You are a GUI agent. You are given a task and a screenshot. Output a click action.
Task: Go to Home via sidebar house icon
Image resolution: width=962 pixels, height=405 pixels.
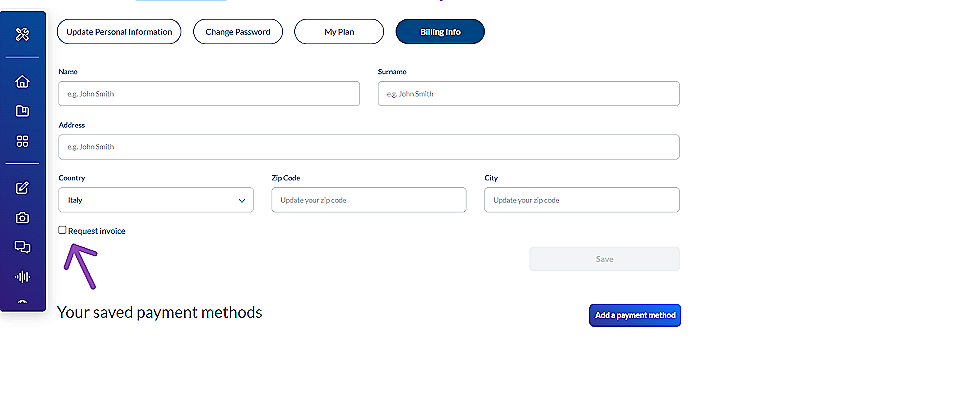pyautogui.click(x=23, y=82)
